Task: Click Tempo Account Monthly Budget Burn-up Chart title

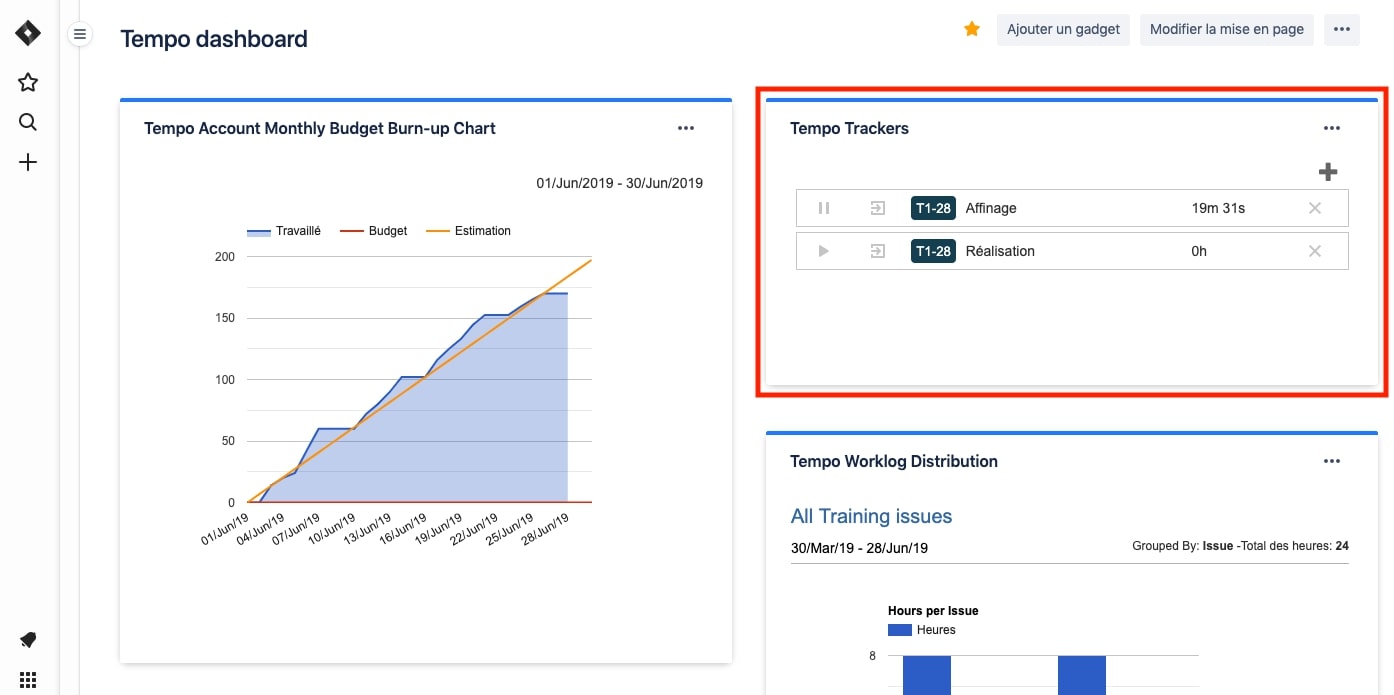Action: click(320, 128)
